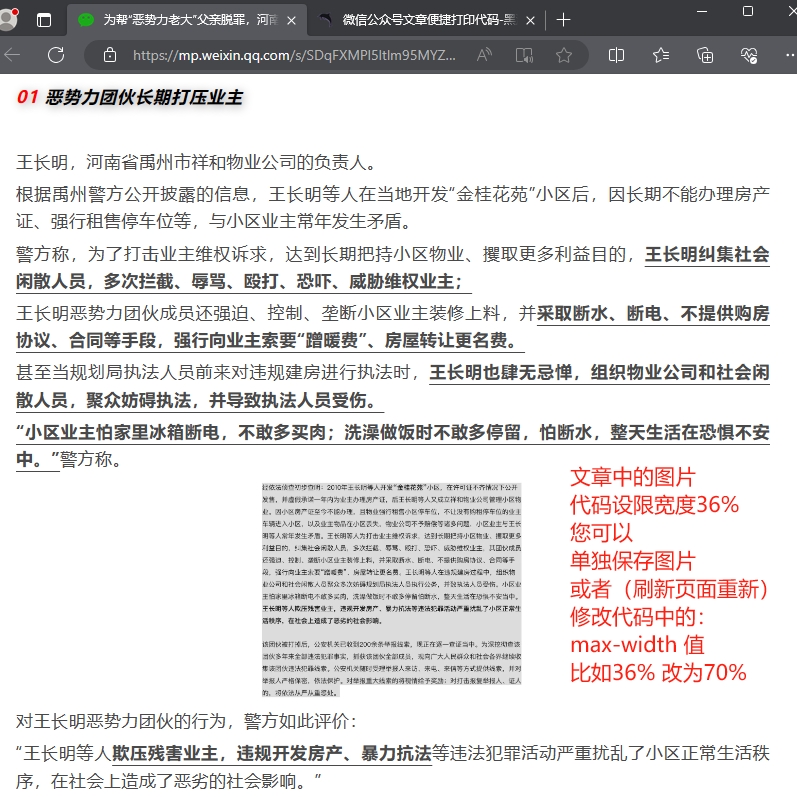
Task: Open Browser essentials heart icon
Action: pos(749,55)
